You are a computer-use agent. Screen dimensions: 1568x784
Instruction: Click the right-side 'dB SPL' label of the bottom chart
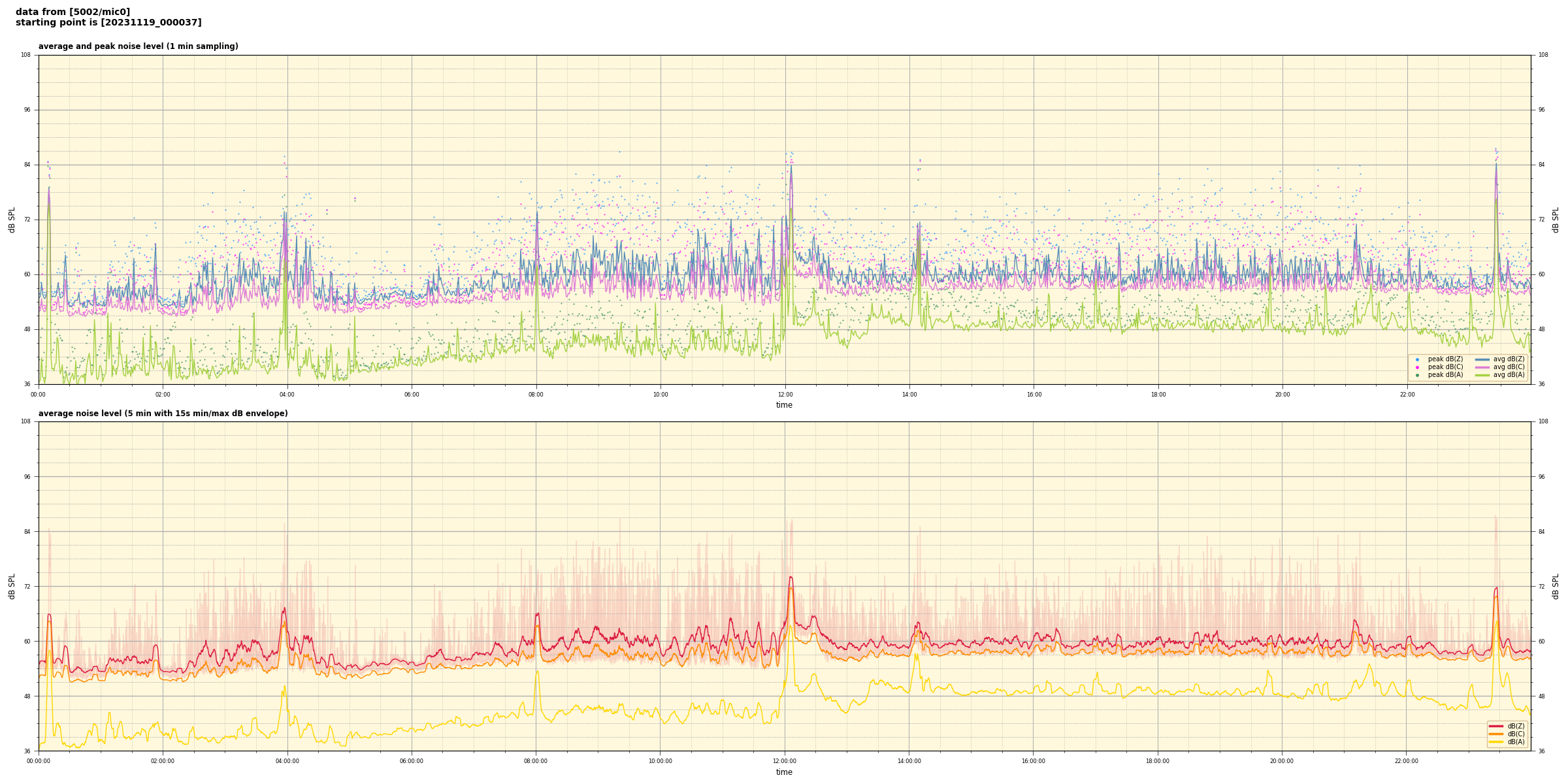pos(1556,586)
